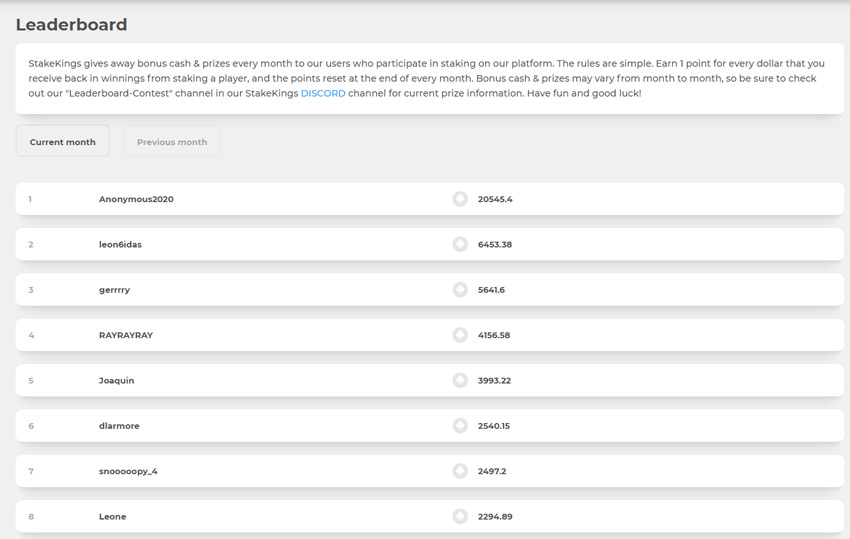Click username Joaquin in the leaderboard

[x=117, y=381]
